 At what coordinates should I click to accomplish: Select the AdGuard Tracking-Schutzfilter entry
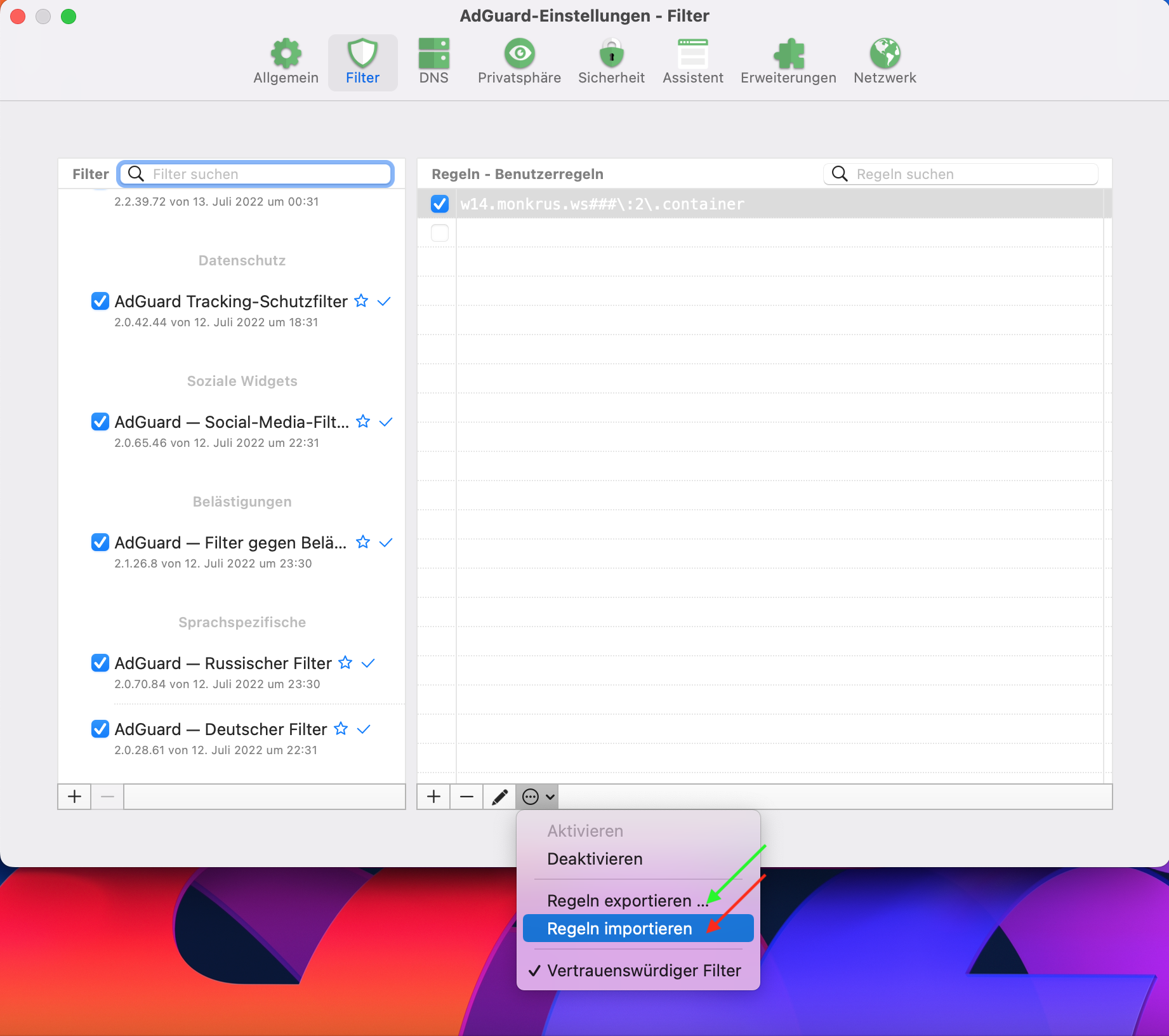pyautogui.click(x=231, y=301)
